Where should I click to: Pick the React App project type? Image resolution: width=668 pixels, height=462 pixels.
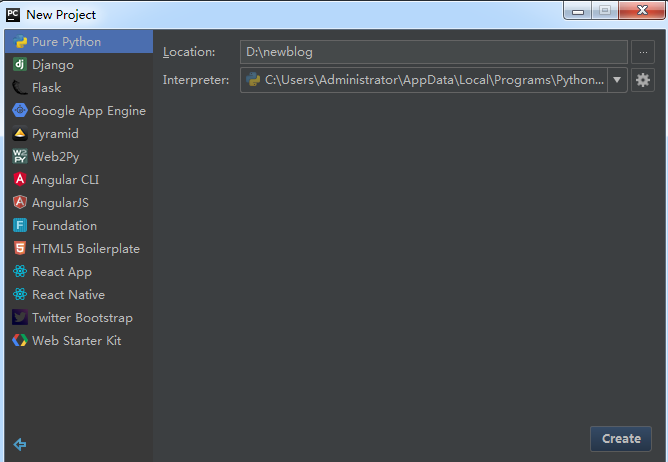click(x=61, y=272)
